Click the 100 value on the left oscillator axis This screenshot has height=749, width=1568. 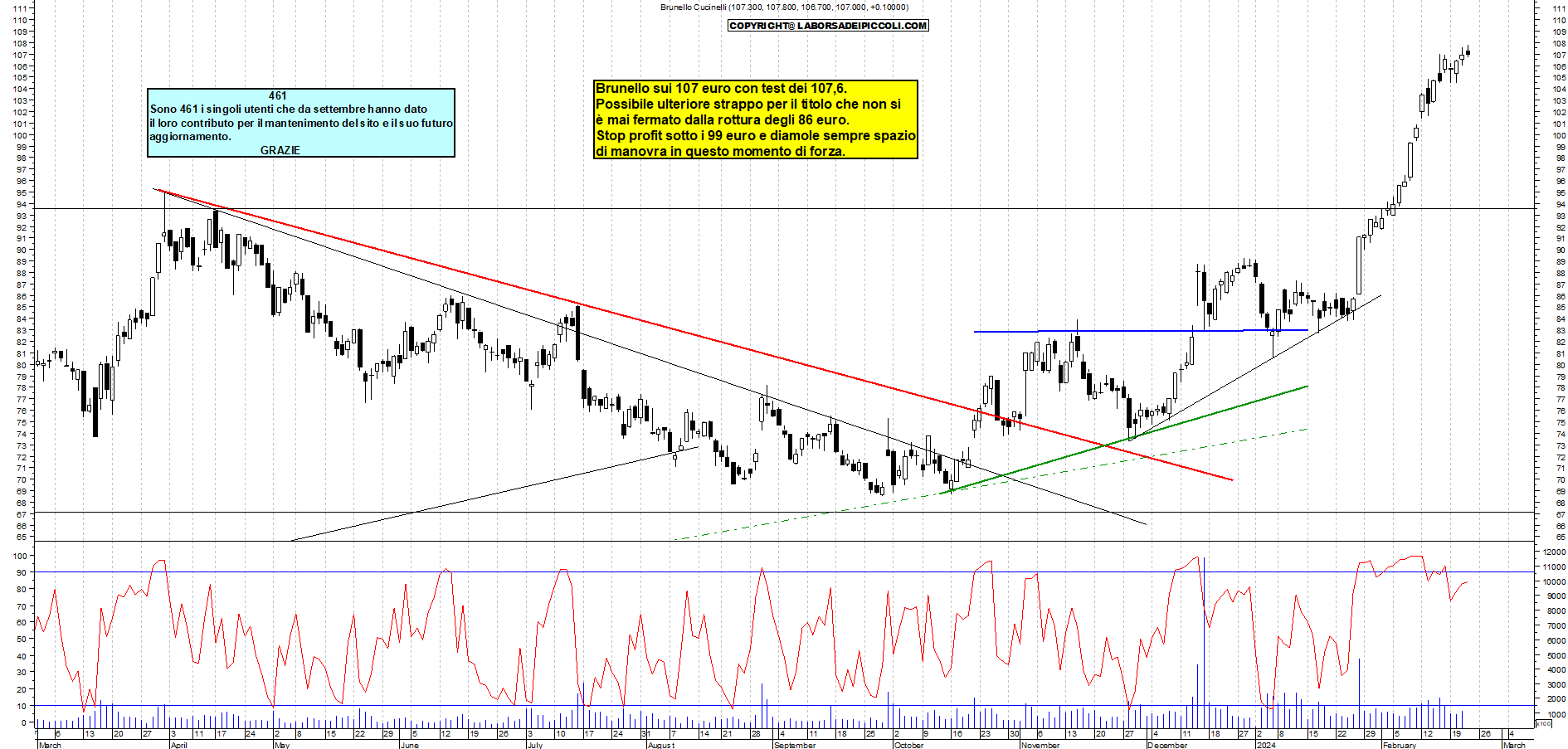coord(22,555)
